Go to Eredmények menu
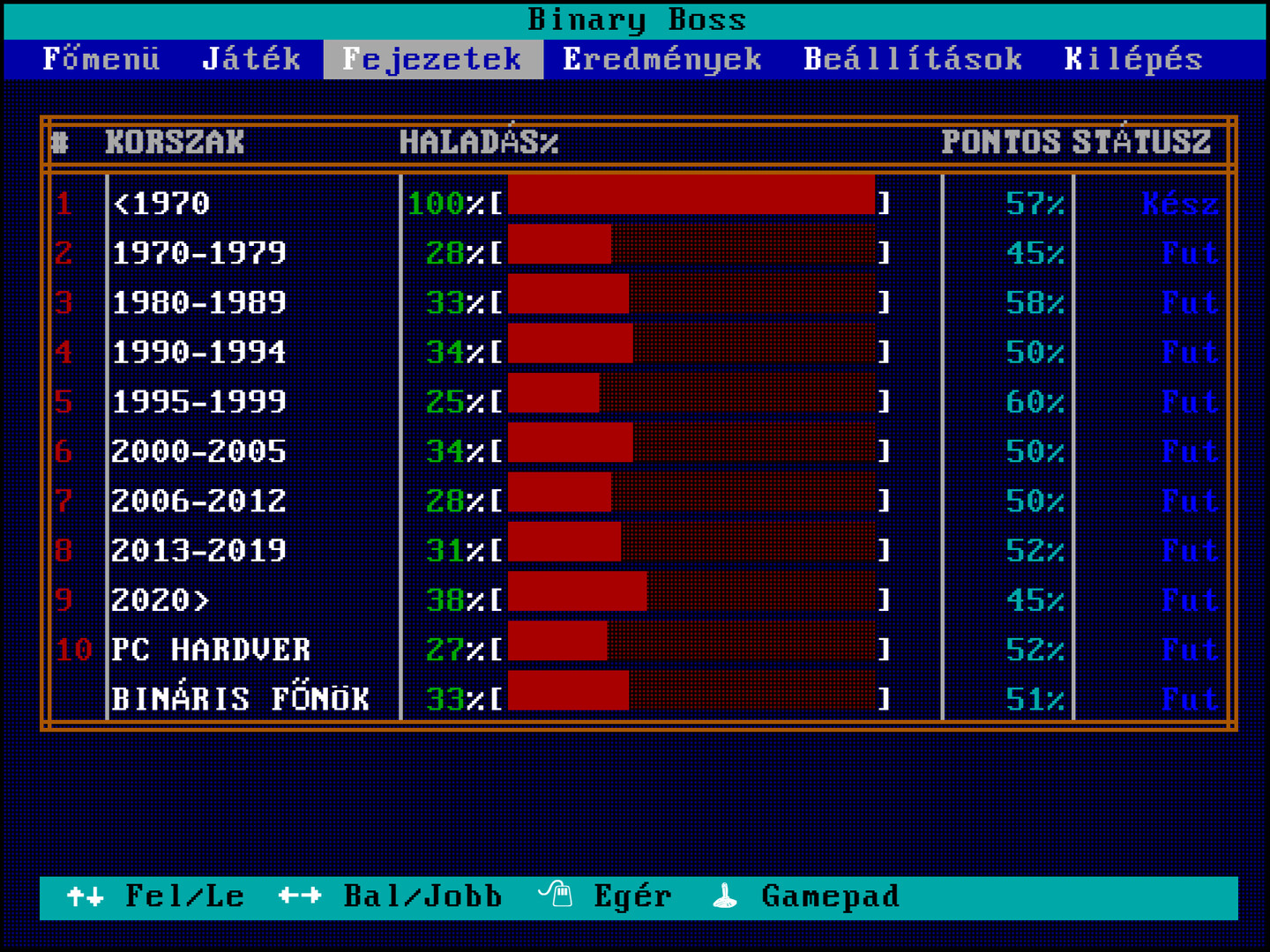Viewport: 1270px width, 952px height. click(x=661, y=59)
